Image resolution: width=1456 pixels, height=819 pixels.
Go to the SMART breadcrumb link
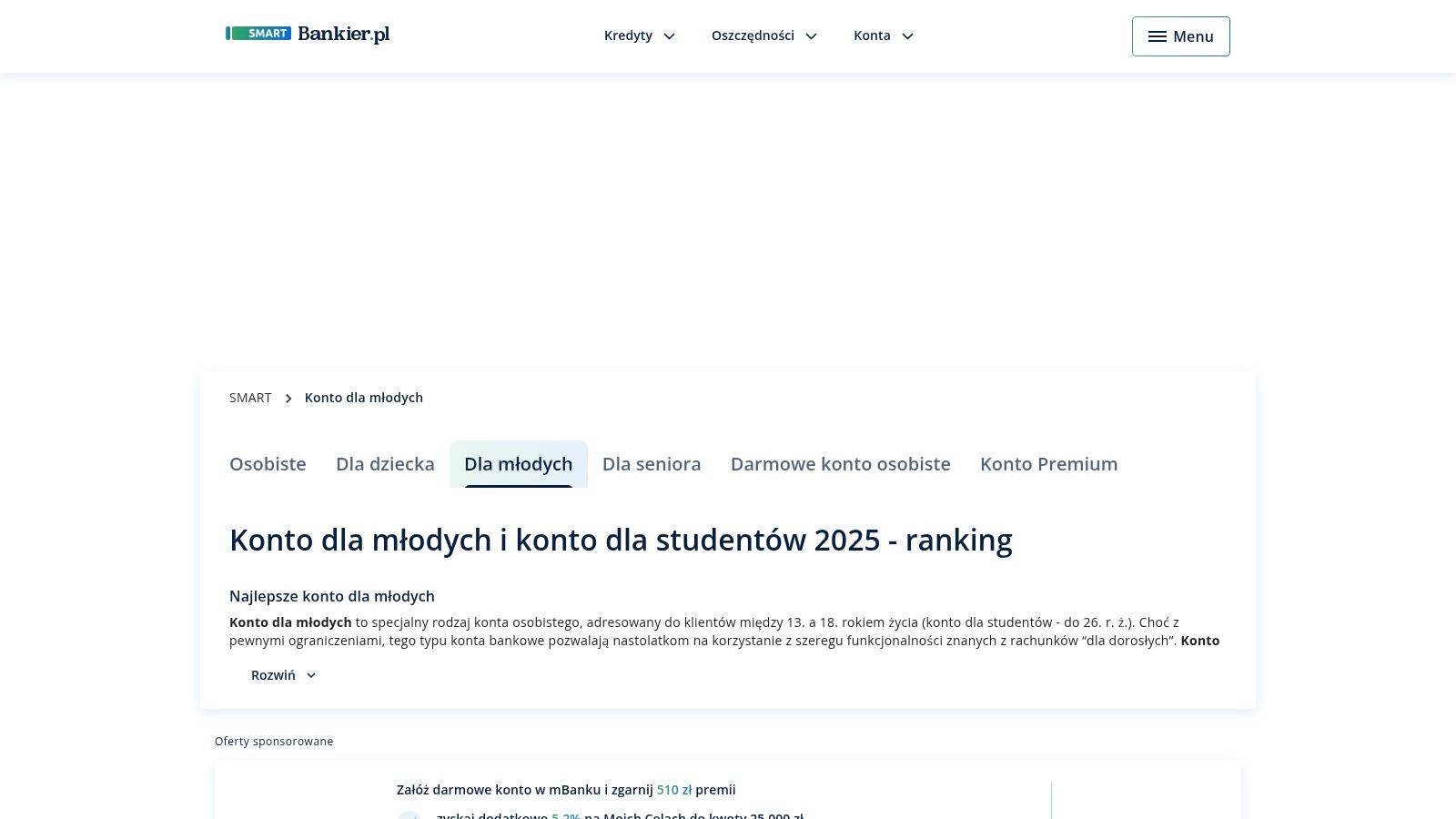(x=250, y=398)
